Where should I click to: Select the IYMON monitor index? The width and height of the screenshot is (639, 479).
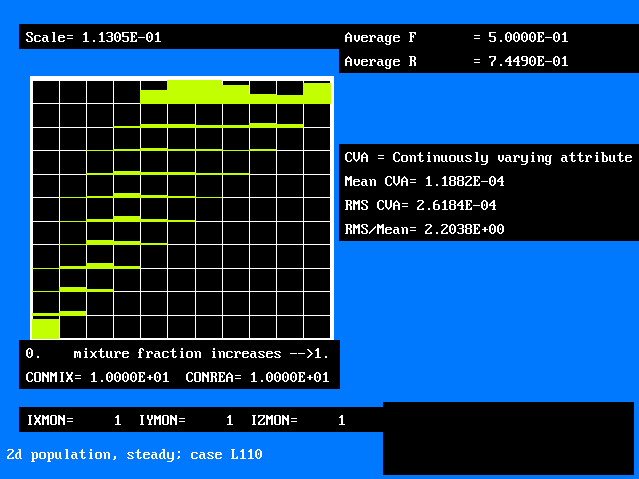(x=229, y=420)
